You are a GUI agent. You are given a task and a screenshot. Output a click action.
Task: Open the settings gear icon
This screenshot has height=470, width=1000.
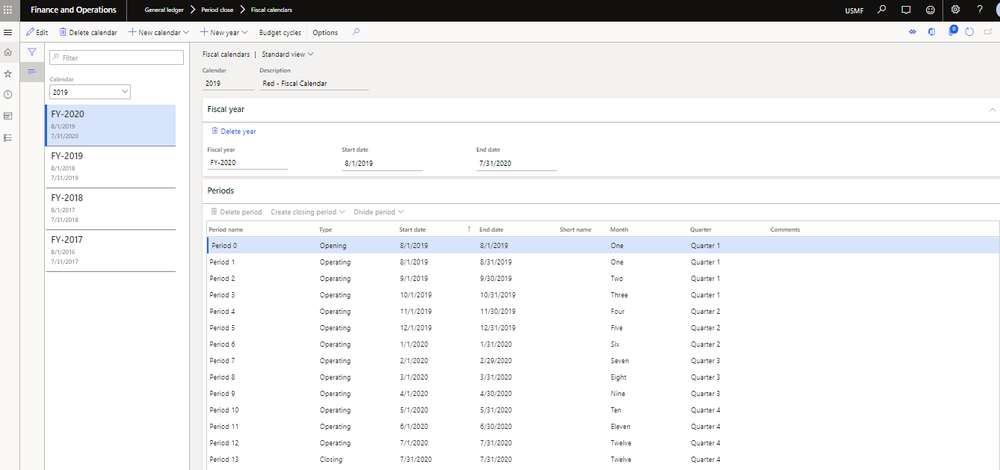point(955,10)
